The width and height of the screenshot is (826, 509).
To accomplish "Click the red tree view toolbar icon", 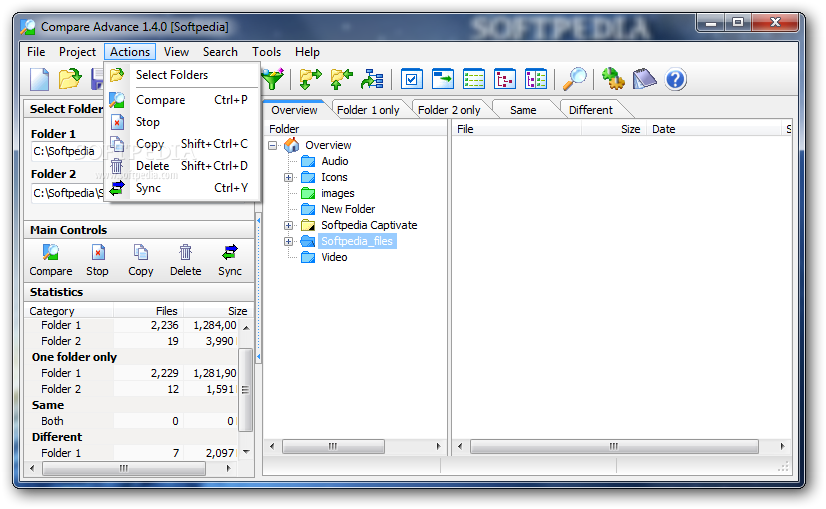I will [505, 79].
